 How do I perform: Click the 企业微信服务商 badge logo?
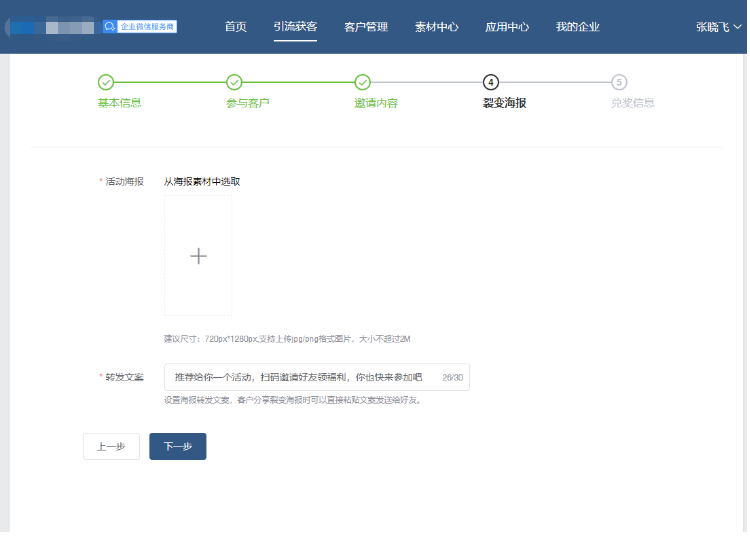click(140, 27)
